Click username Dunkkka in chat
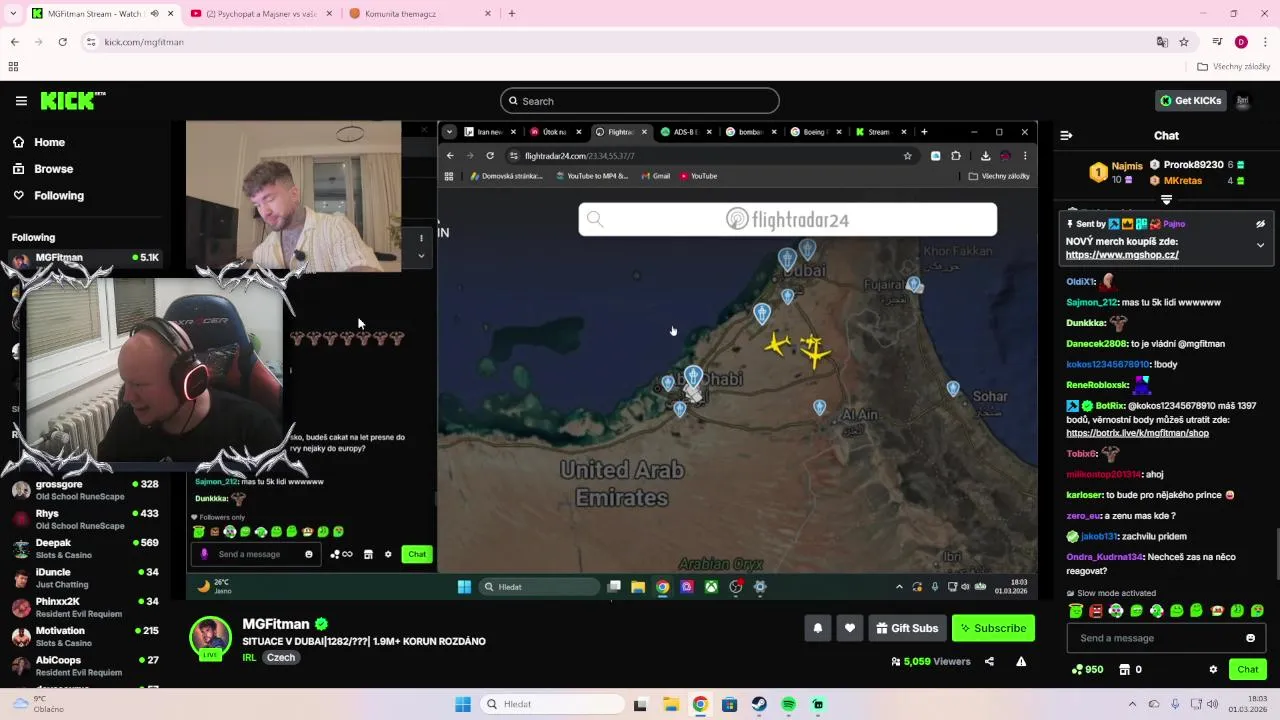The width and height of the screenshot is (1280, 720). pos(1086,323)
